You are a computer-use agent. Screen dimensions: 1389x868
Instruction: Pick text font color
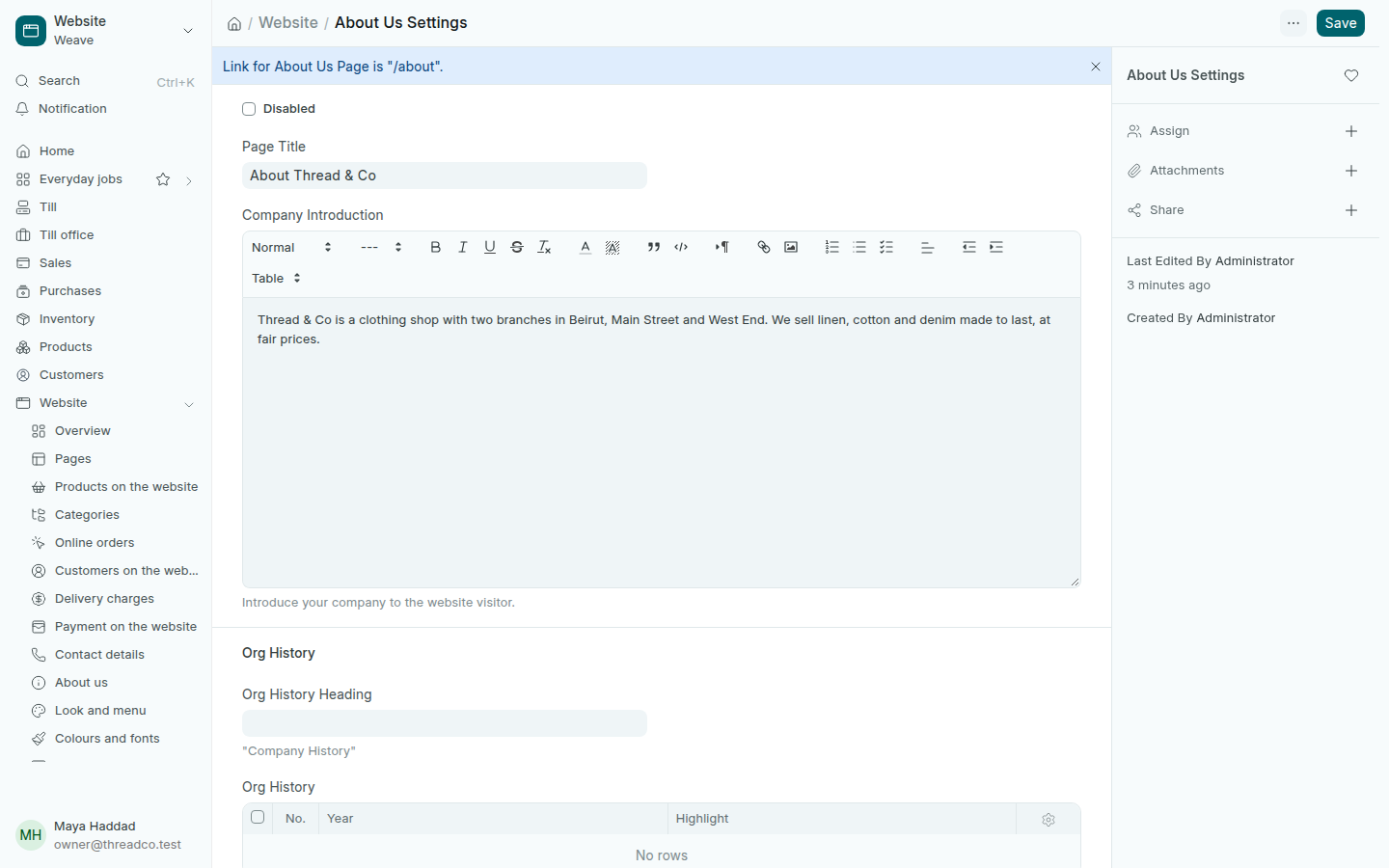[586, 248]
